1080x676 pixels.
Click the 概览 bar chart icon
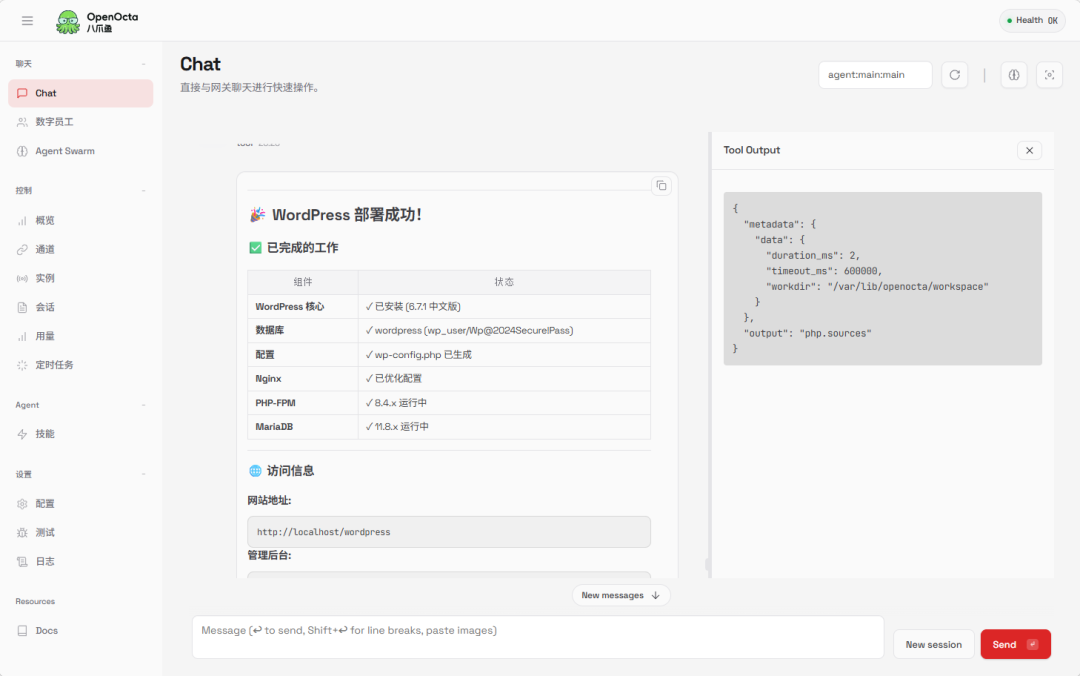tap(22, 221)
